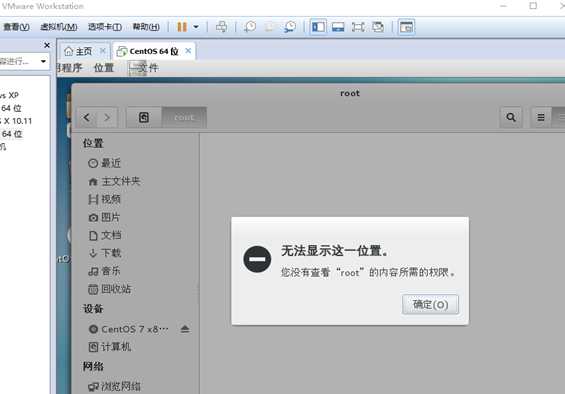Switch to list view icon
565x394 pixels.
tap(541, 117)
